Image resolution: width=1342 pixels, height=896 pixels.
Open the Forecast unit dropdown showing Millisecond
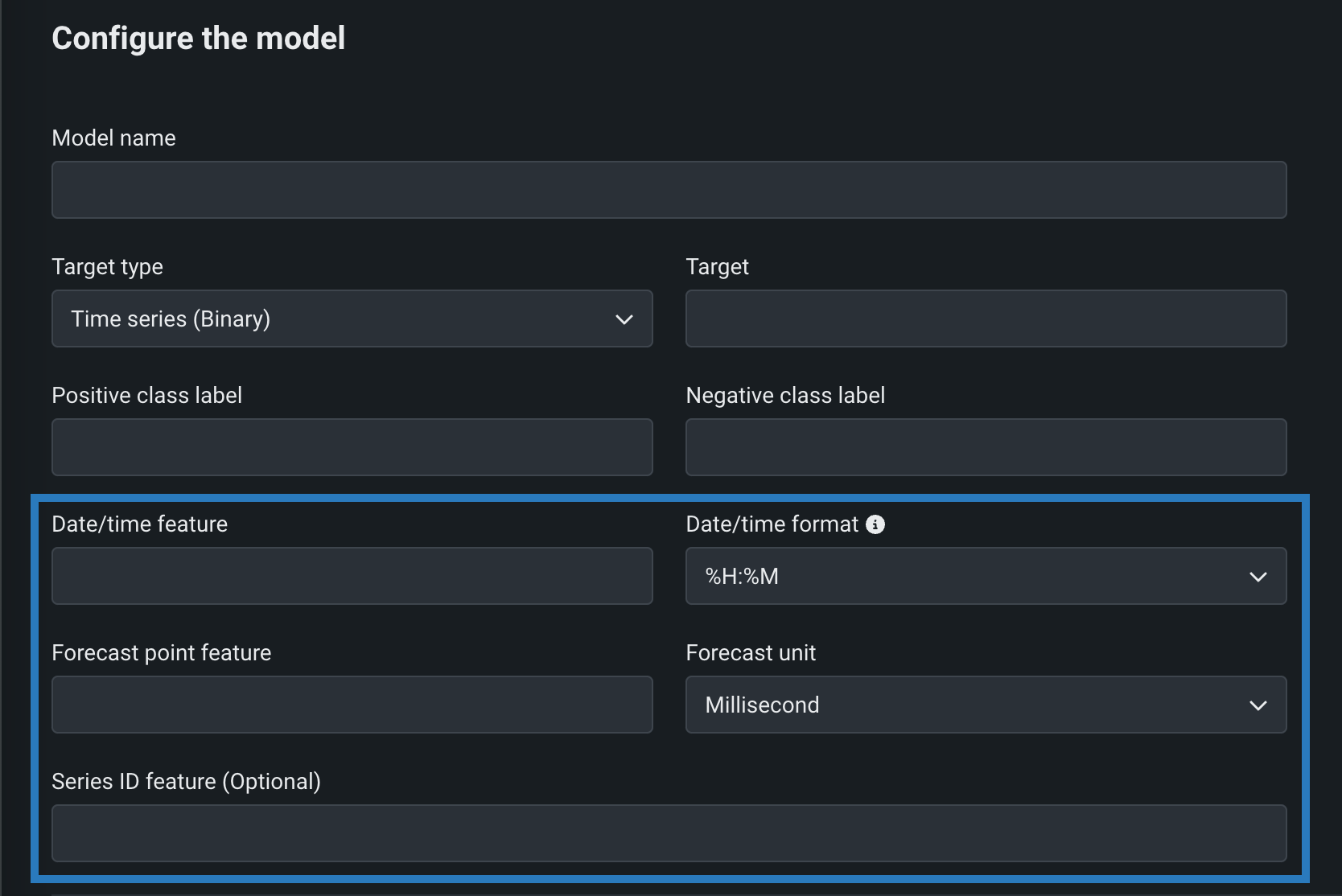(x=985, y=705)
